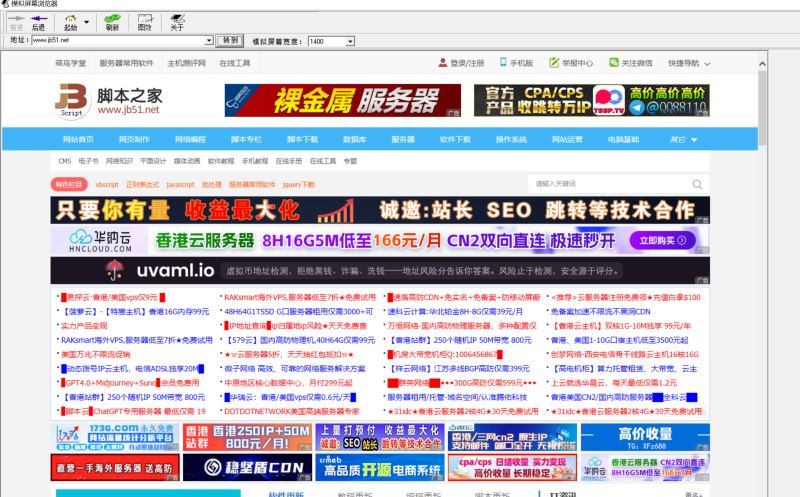The image size is (800, 497).
Task: Click the 稳坚盾CDN ad tile
Action: (x=247, y=467)
